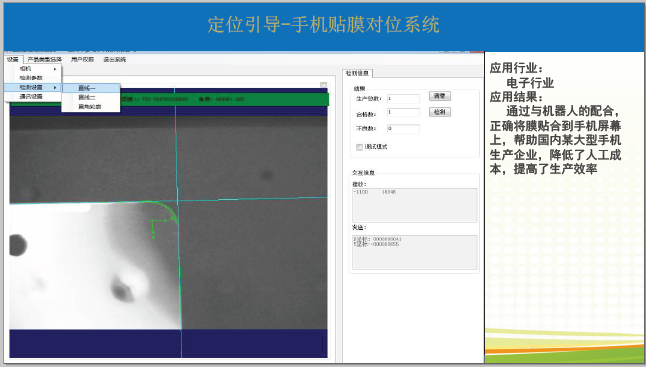The width and height of the screenshot is (646, 367).
Task: Expand the highlighted 检测设置 submenu arrow
Action: (55, 87)
